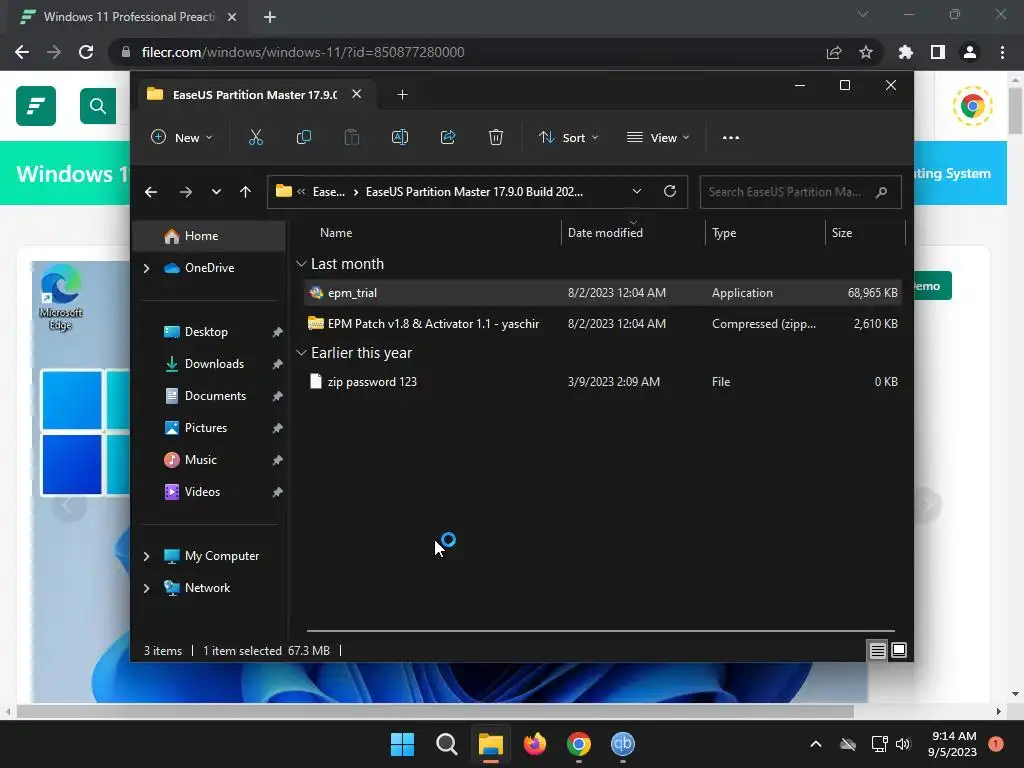1024x768 pixels.
Task: Bookmark this page with the star icon
Action: point(866,52)
